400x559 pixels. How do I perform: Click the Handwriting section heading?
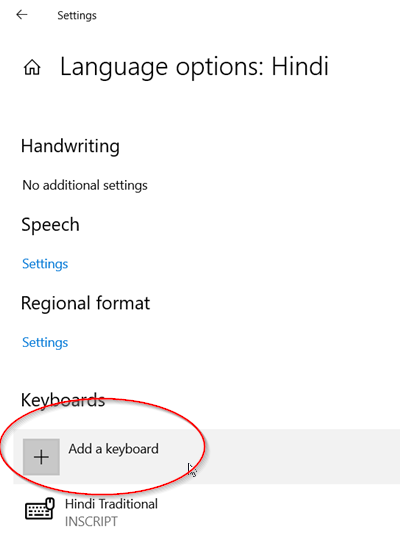[x=70, y=146]
